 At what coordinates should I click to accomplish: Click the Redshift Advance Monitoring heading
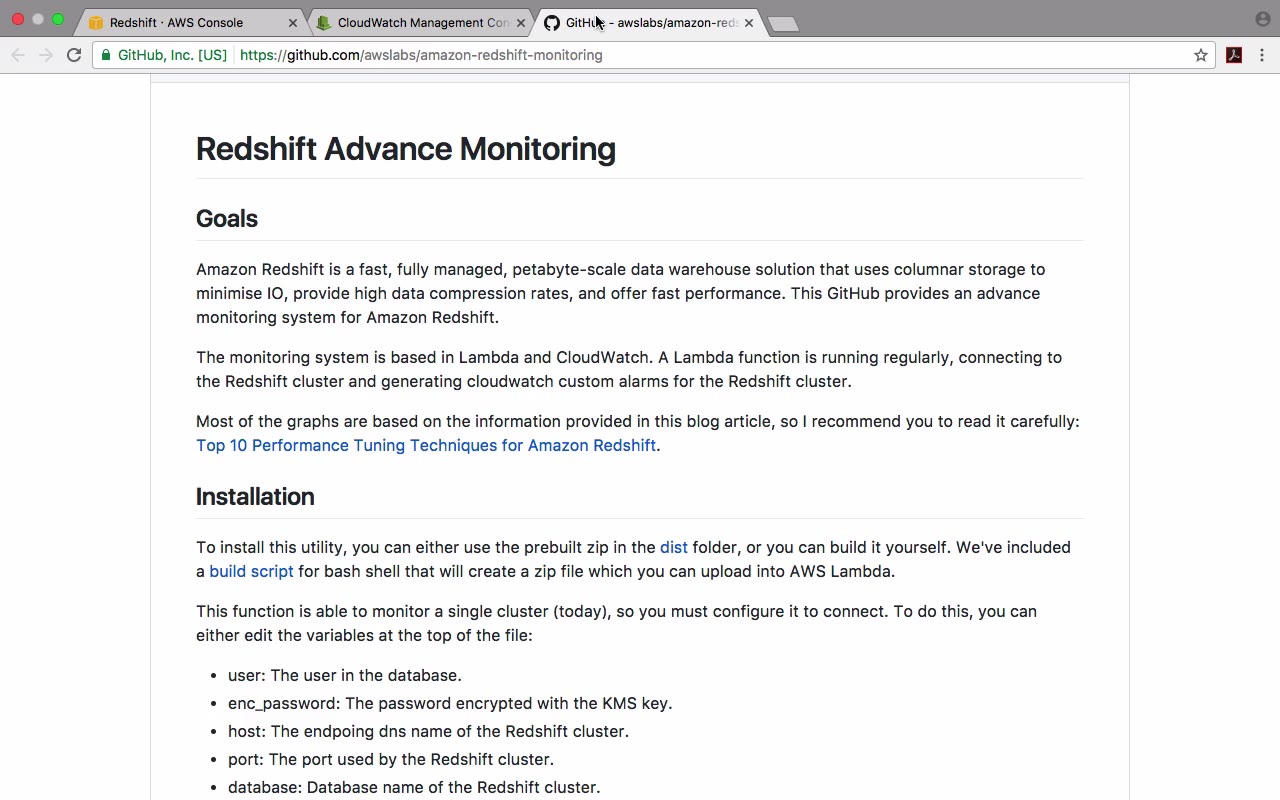tap(405, 149)
